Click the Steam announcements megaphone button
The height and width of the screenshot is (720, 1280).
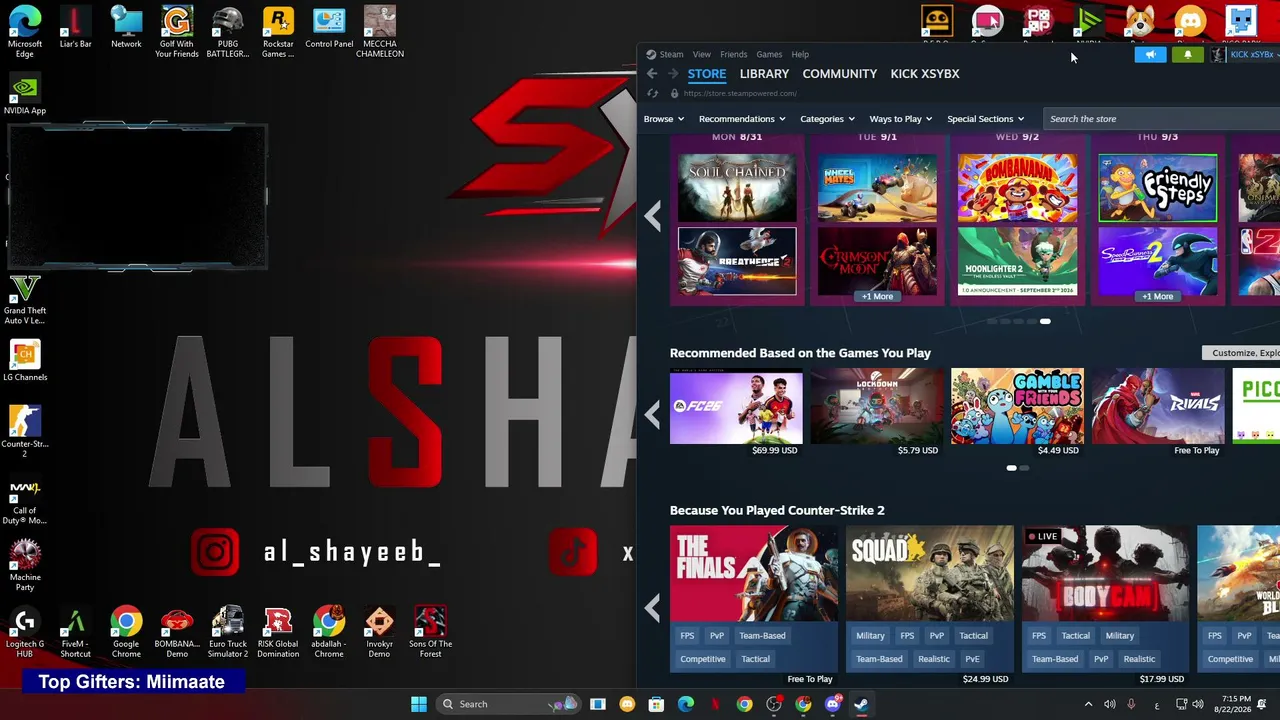1150,55
